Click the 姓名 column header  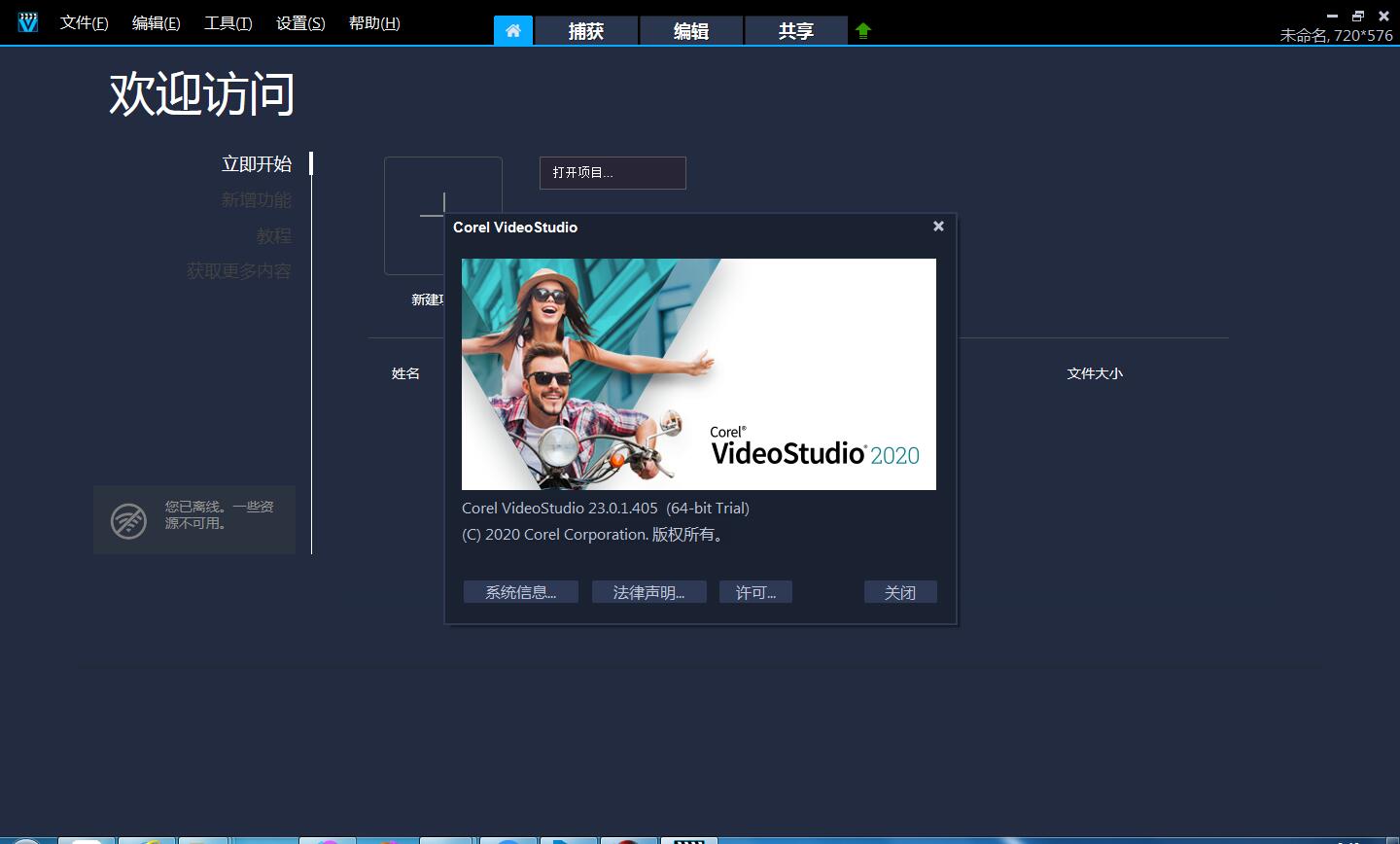pyautogui.click(x=405, y=373)
